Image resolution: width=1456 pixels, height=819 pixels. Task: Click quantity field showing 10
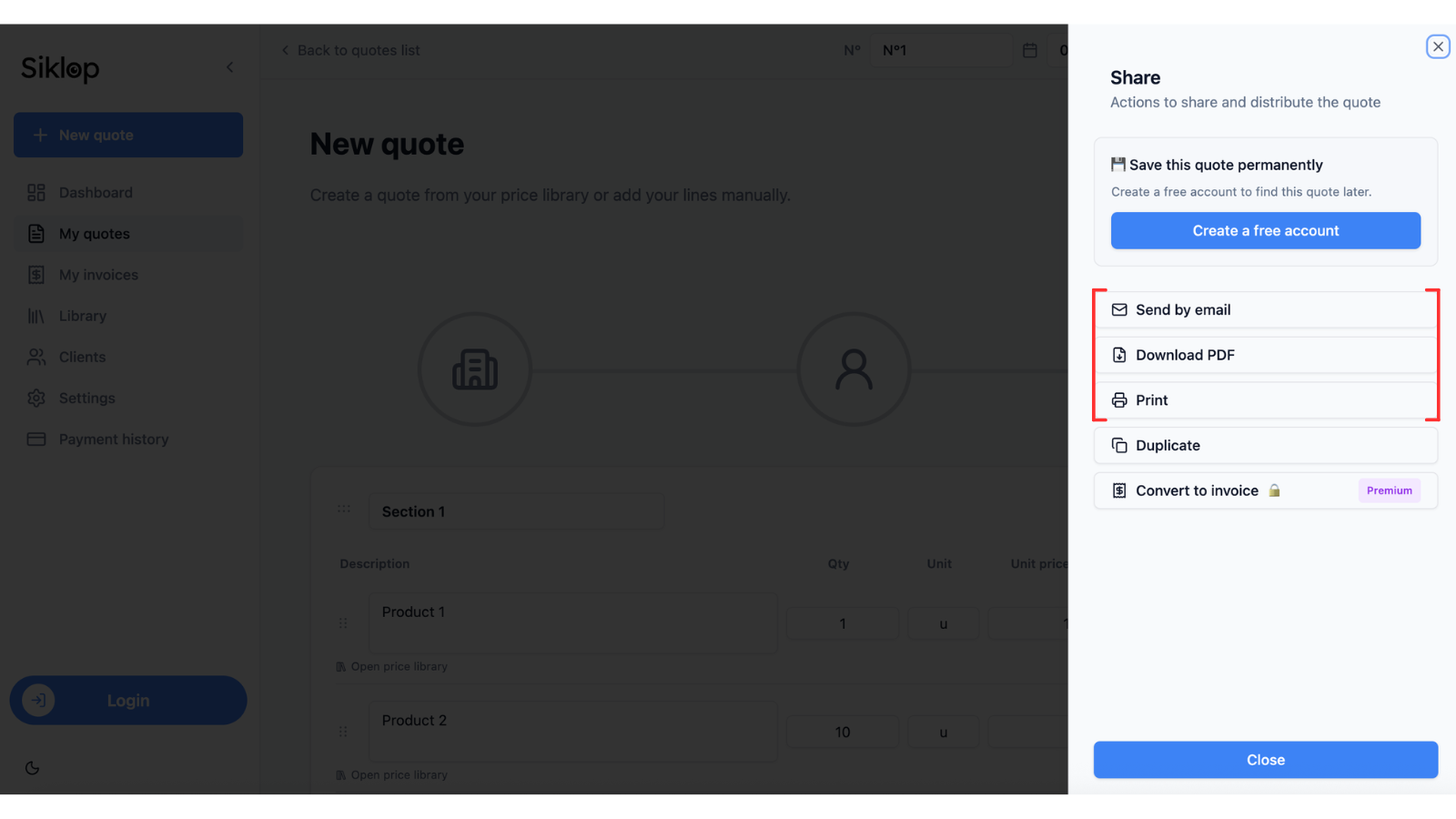click(x=843, y=732)
